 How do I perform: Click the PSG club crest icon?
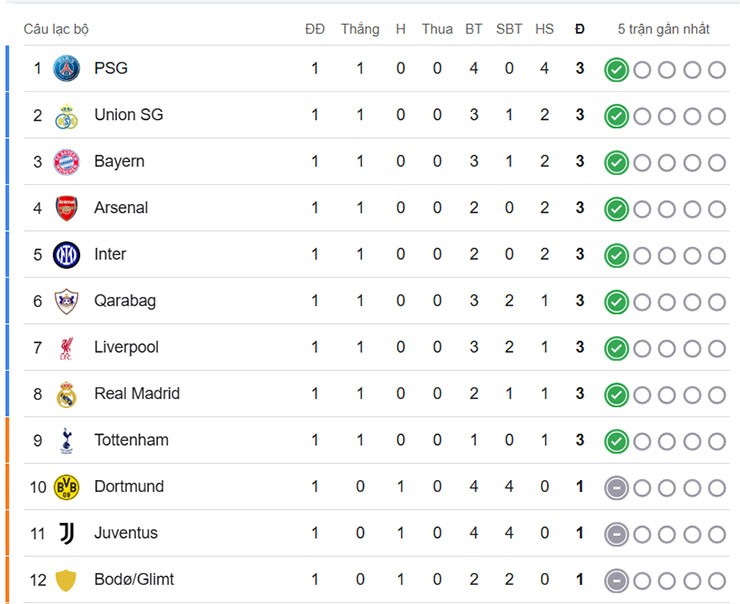[x=66, y=69]
